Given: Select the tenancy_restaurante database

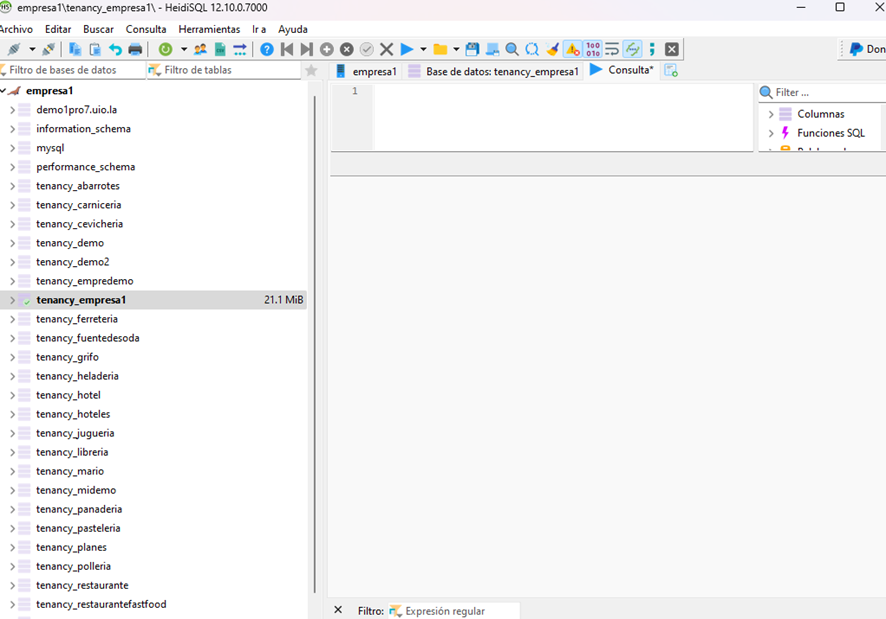Looking at the screenshot, I should (82, 585).
